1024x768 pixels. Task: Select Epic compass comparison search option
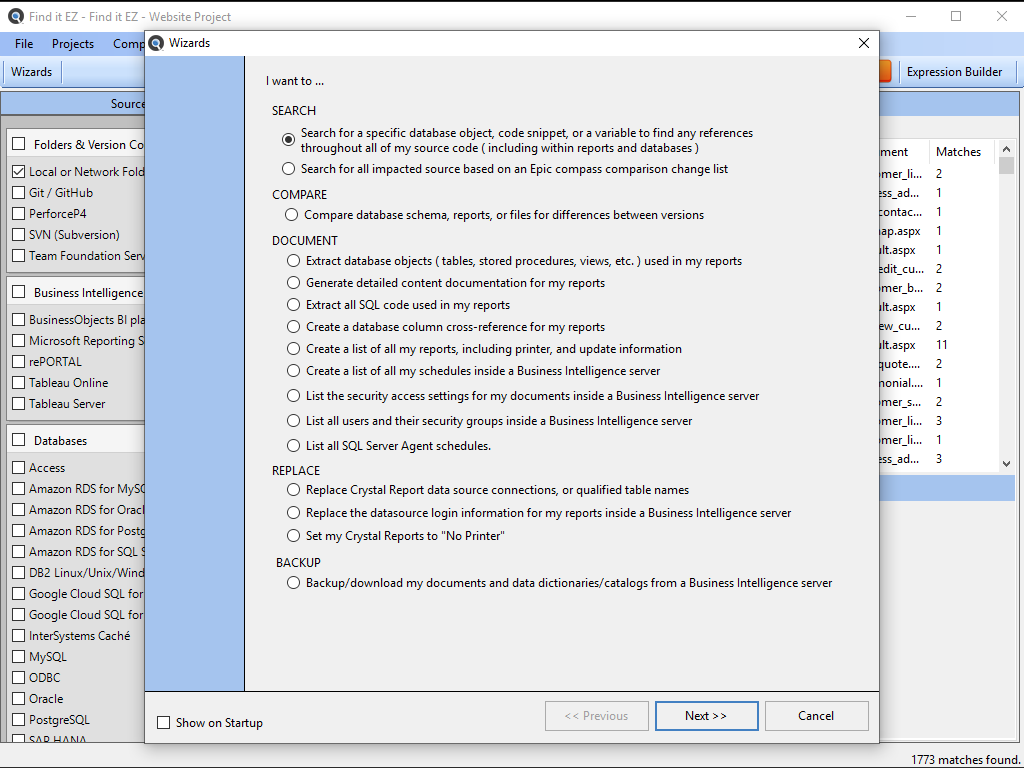point(289,169)
